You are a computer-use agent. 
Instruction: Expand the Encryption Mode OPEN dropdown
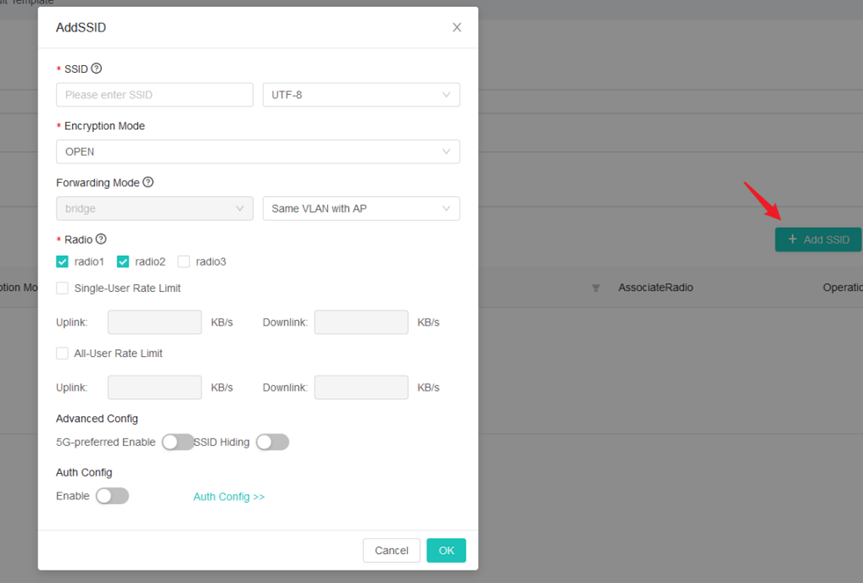(x=258, y=152)
